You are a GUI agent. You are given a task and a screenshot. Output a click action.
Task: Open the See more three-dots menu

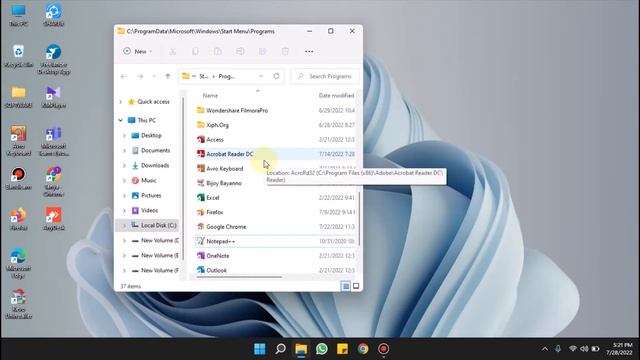[309, 51]
